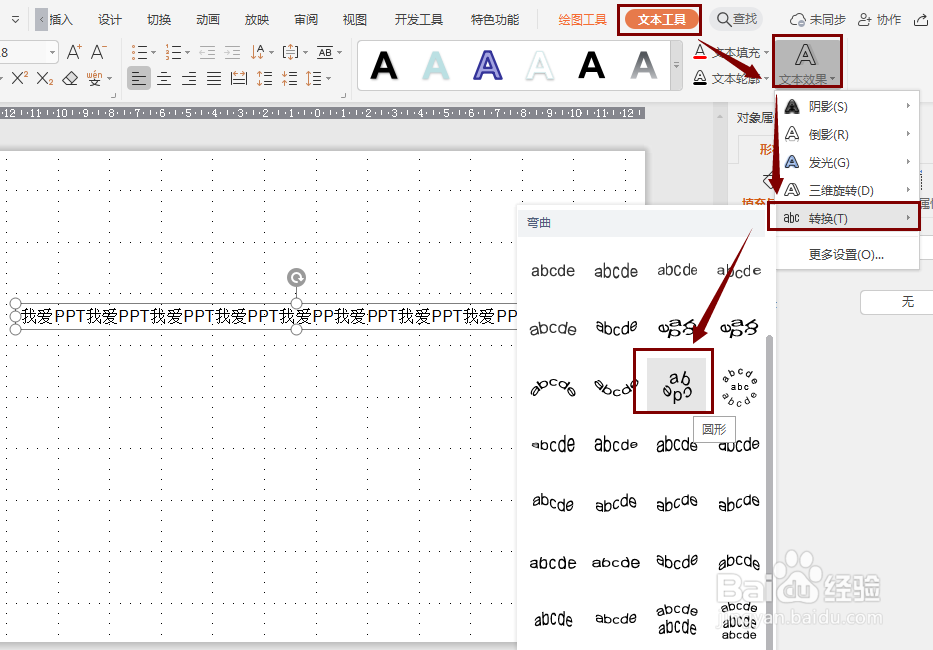Open 更多设置(O)... more settings
The height and width of the screenshot is (650, 933).
pos(846,255)
